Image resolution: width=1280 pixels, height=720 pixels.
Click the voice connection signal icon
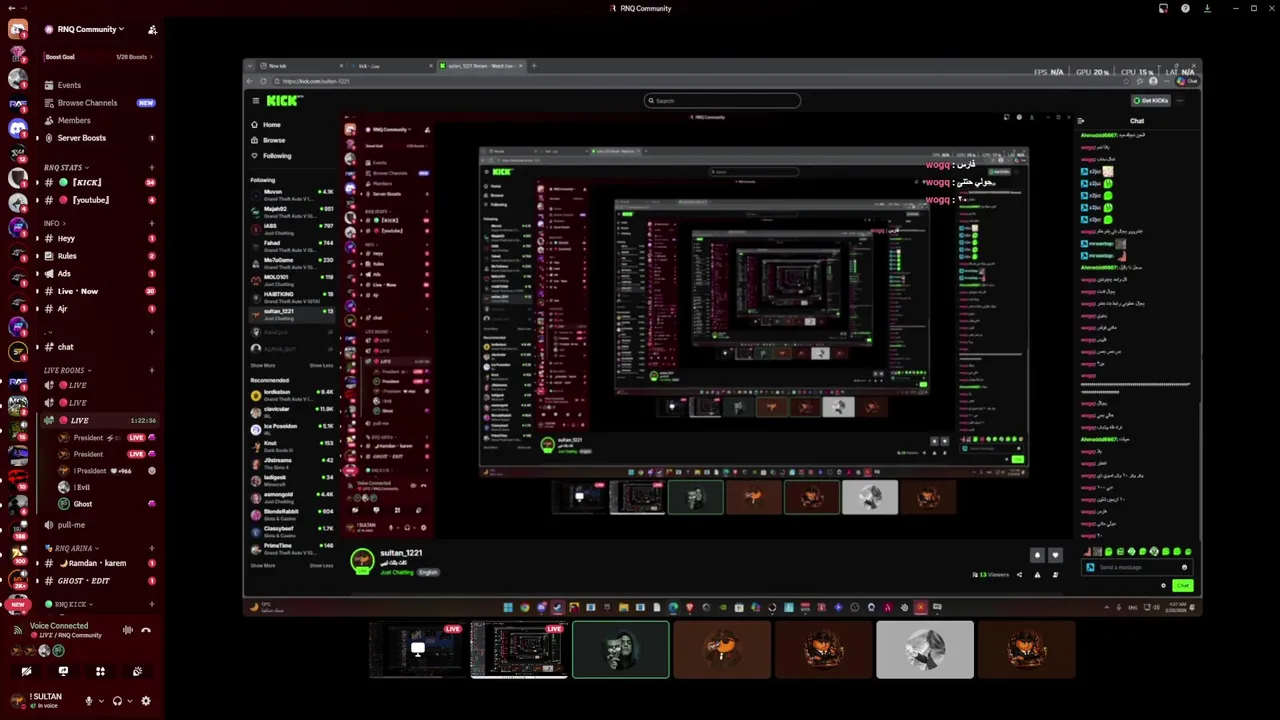(17, 630)
